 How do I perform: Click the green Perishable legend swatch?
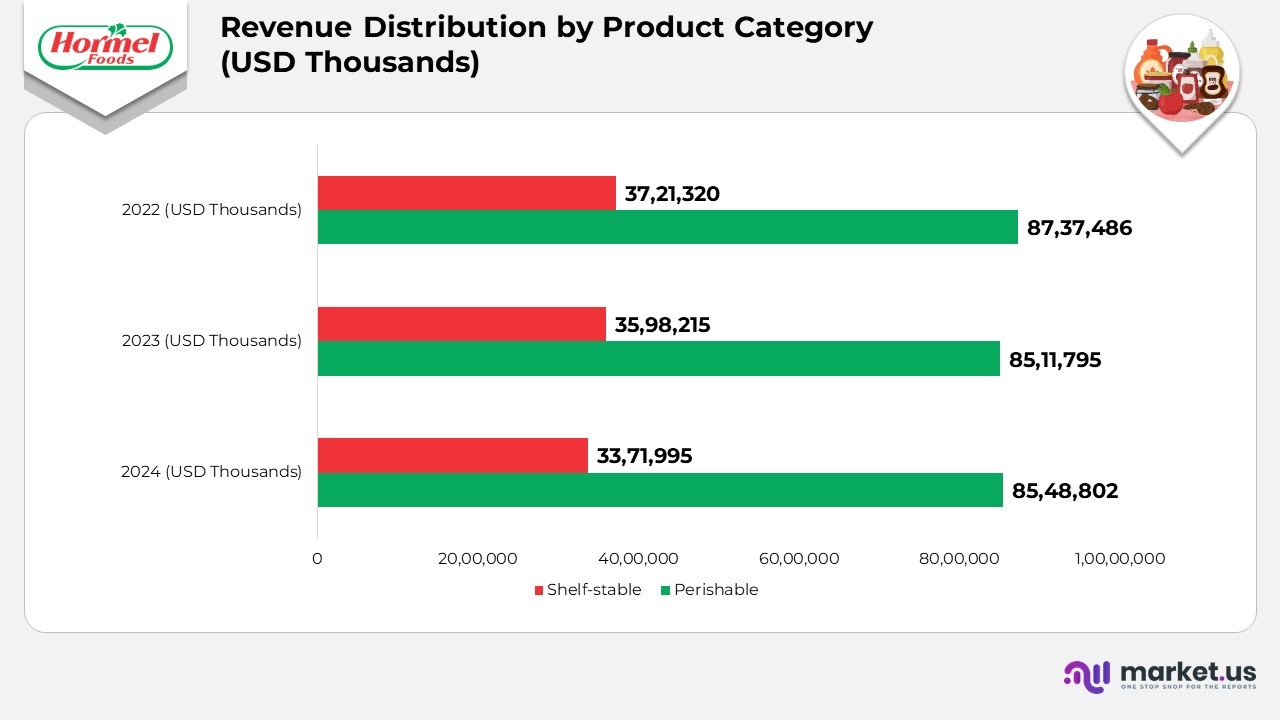pos(666,590)
